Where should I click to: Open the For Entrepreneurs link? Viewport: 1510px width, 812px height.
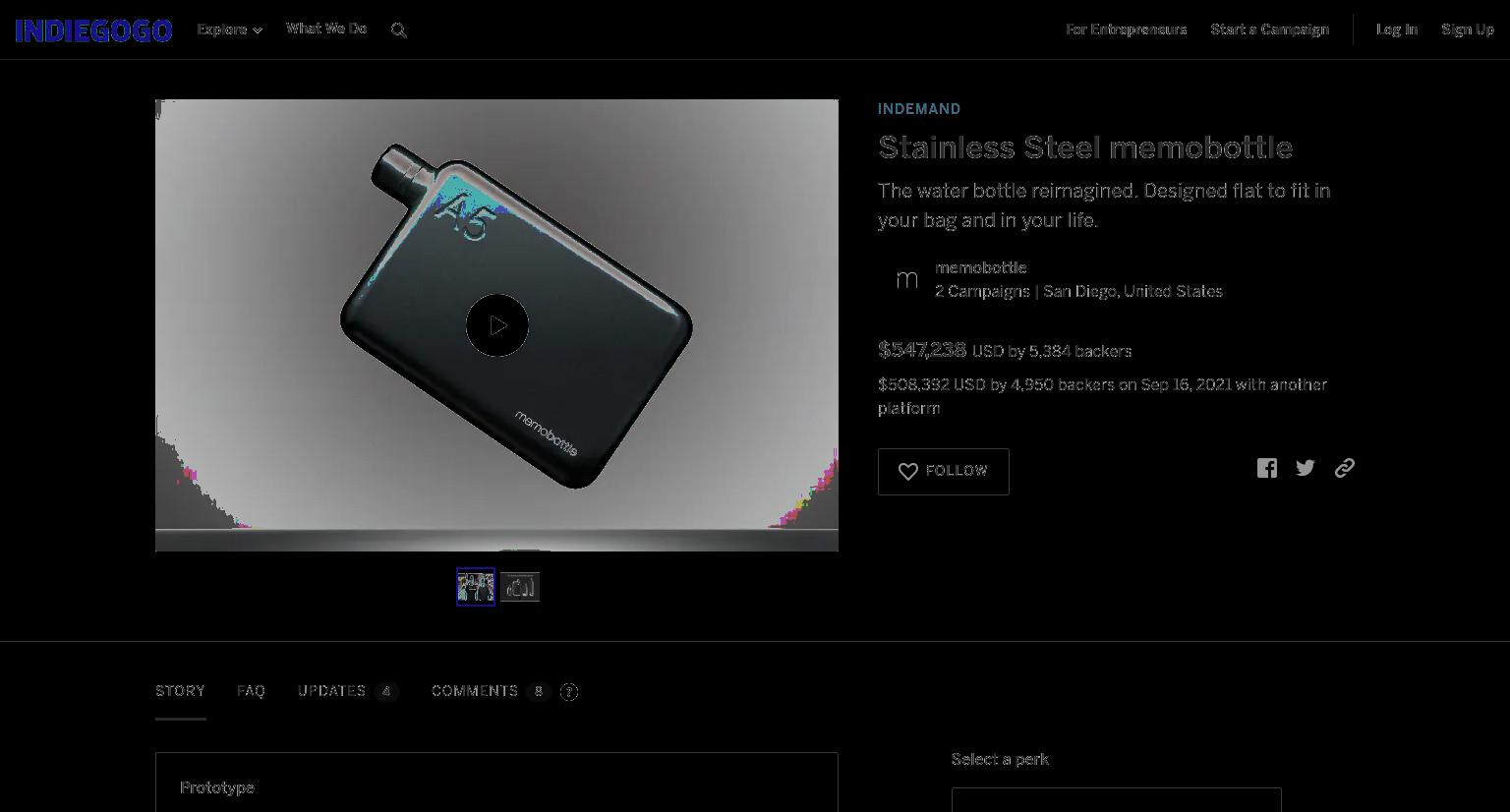[1127, 29]
